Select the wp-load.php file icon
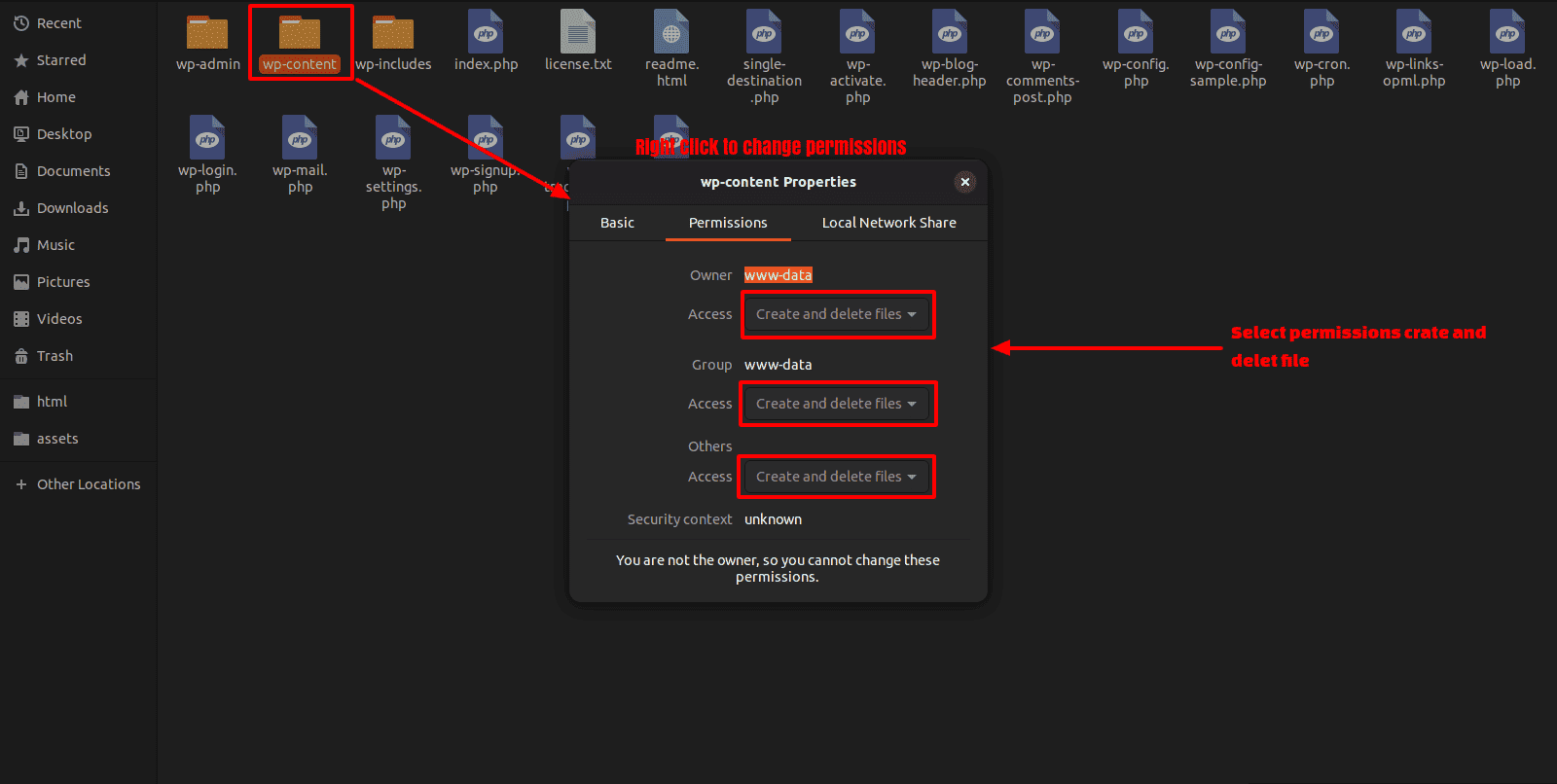Viewport: 1557px width, 784px height. coord(1507,31)
